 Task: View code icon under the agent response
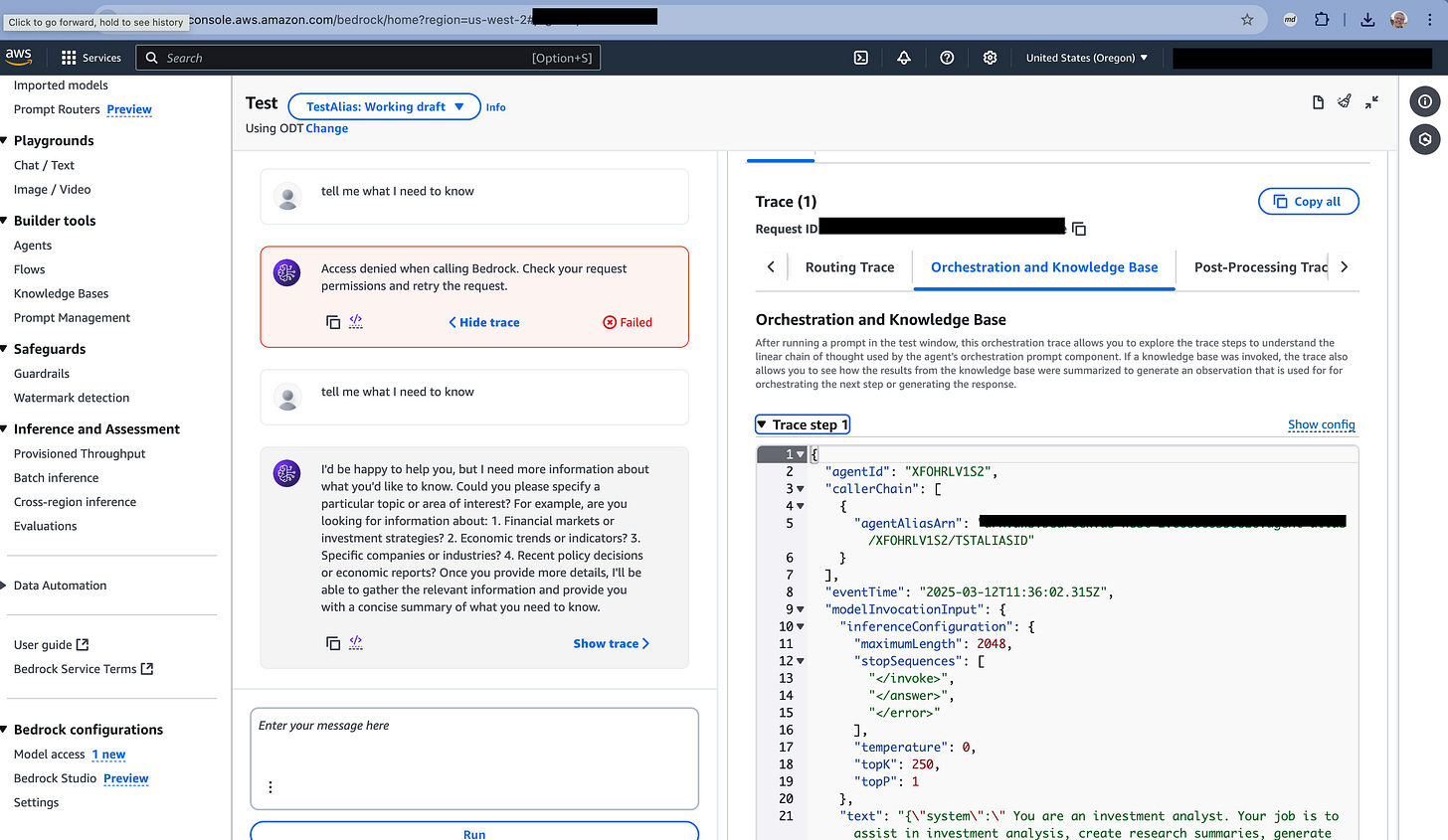356,642
